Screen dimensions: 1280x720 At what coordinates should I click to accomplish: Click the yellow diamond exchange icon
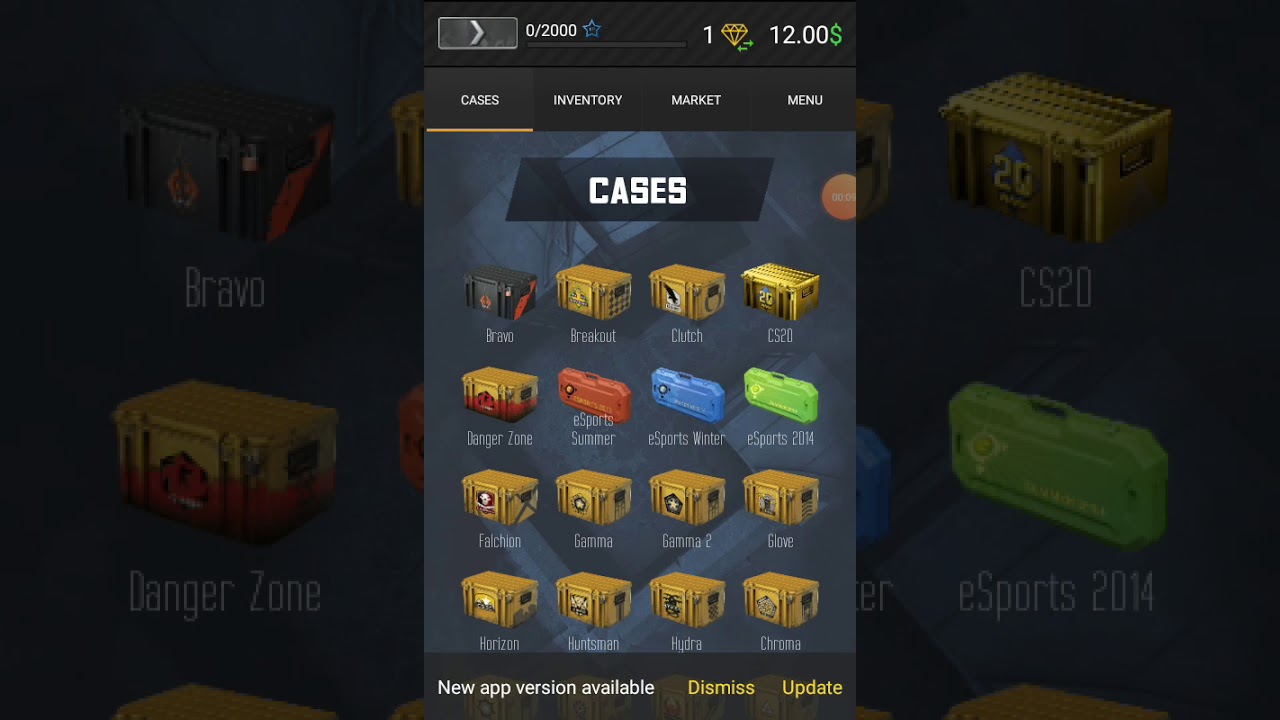coord(737,37)
